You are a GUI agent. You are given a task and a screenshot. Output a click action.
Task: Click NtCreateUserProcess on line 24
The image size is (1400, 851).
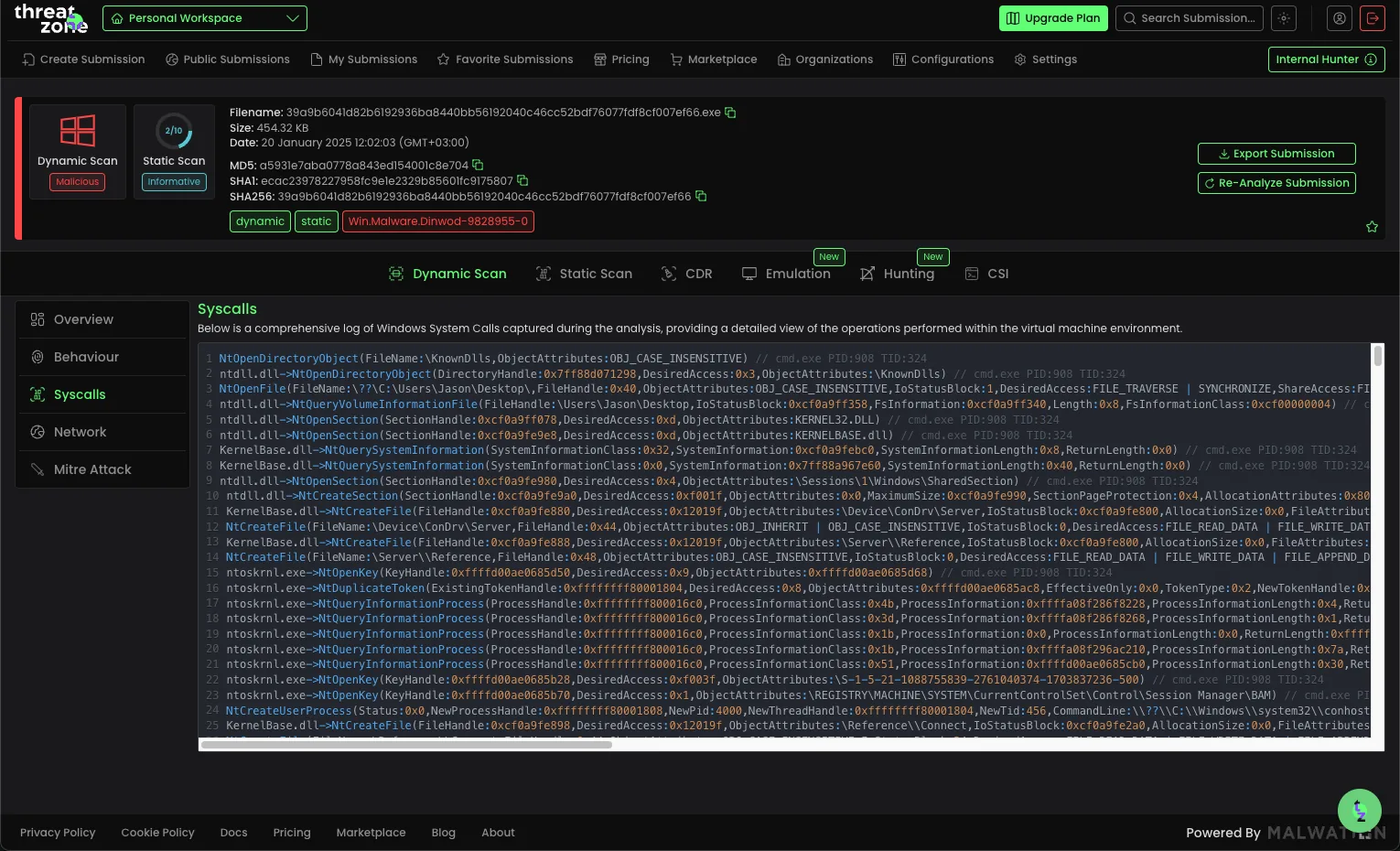289,711
